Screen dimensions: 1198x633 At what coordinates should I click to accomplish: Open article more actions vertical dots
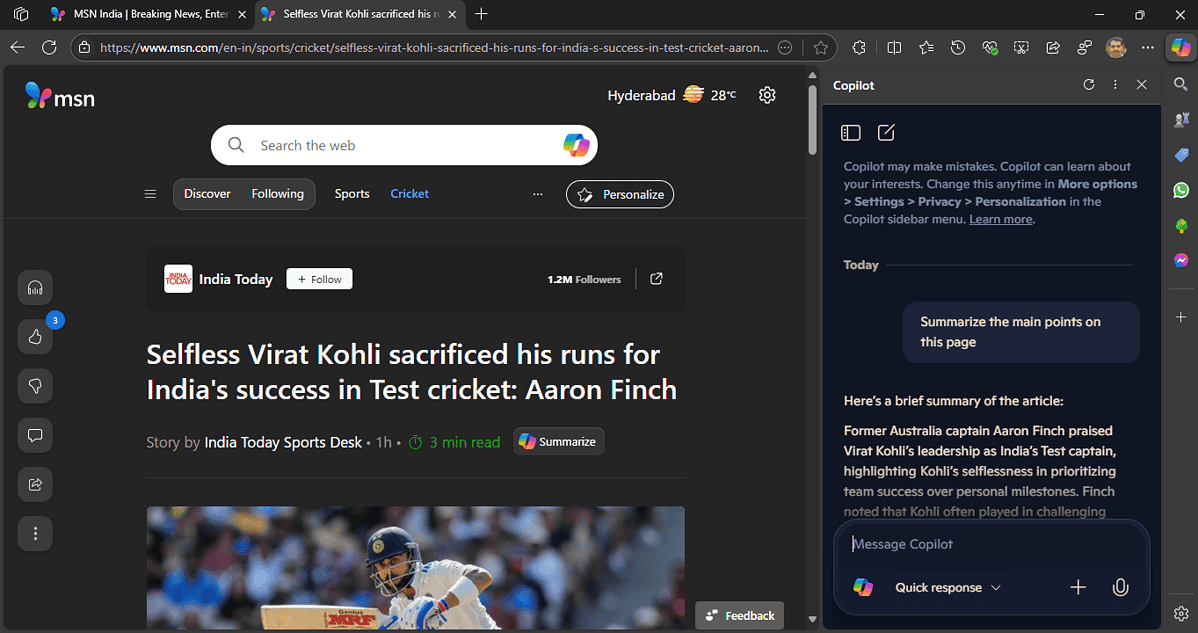pyautogui.click(x=35, y=533)
